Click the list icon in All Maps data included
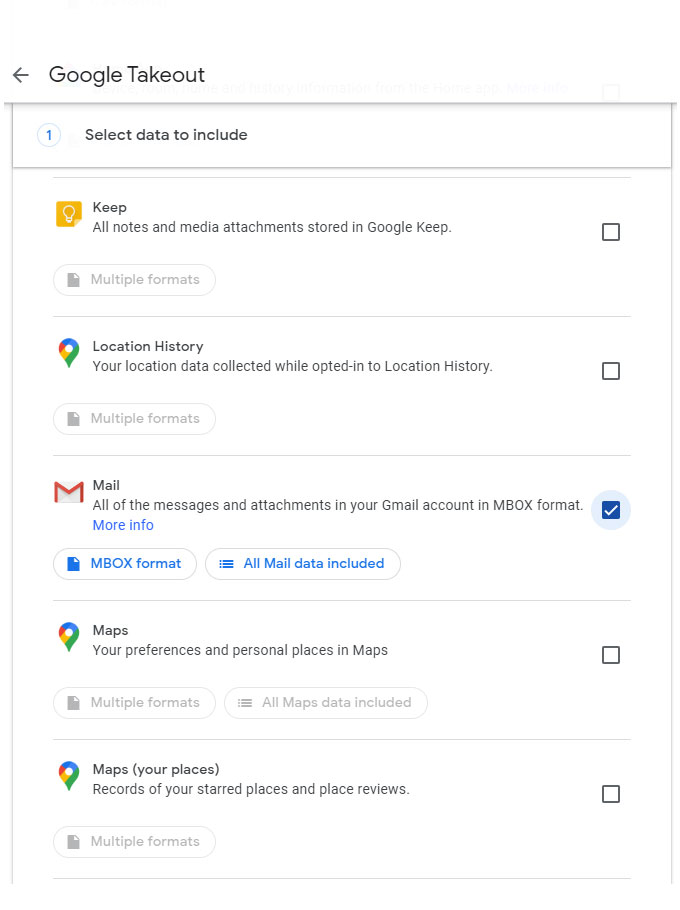The width and height of the screenshot is (680, 910). pyautogui.click(x=245, y=702)
